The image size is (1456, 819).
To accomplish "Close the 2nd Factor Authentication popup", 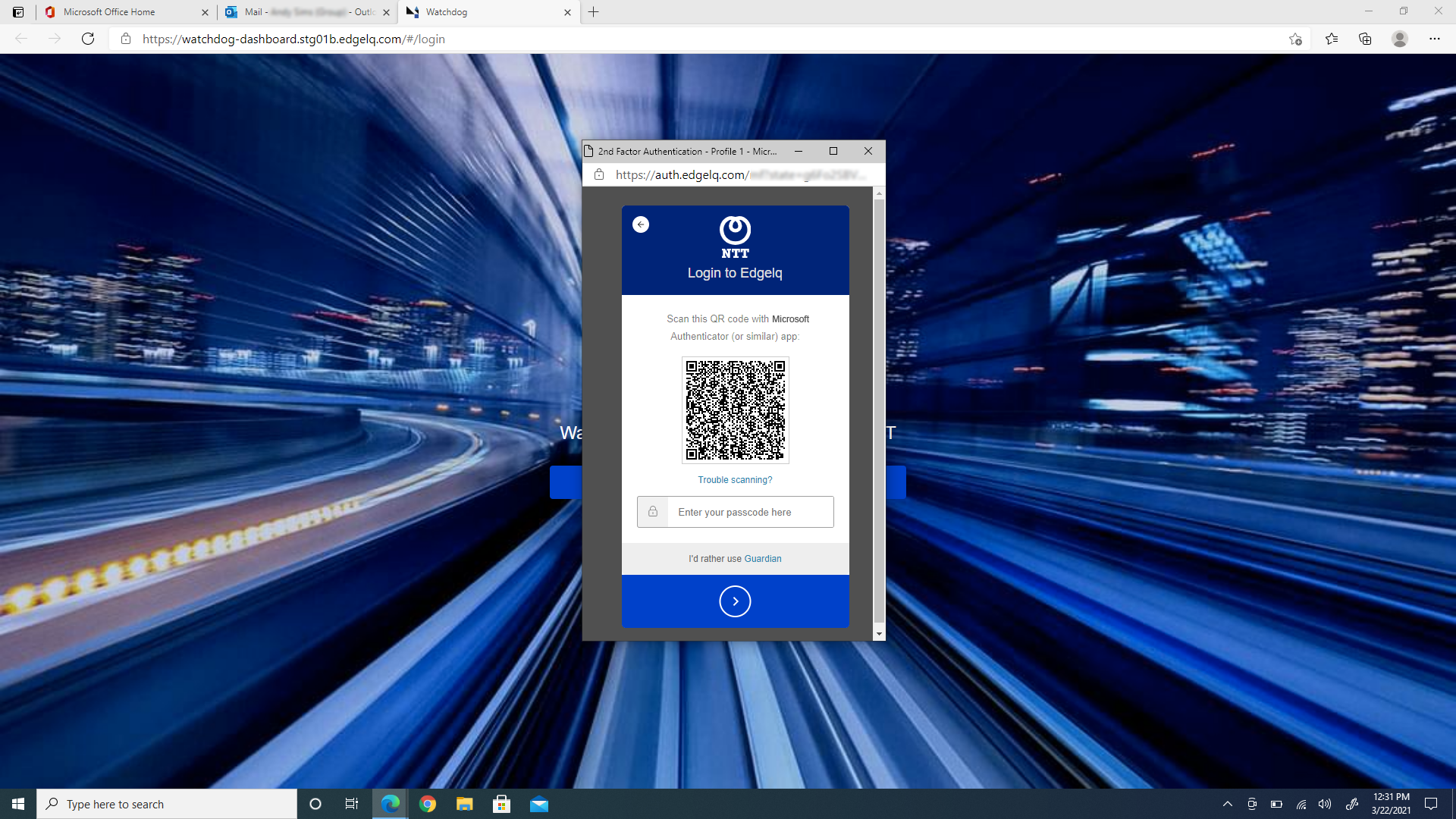I will point(868,151).
